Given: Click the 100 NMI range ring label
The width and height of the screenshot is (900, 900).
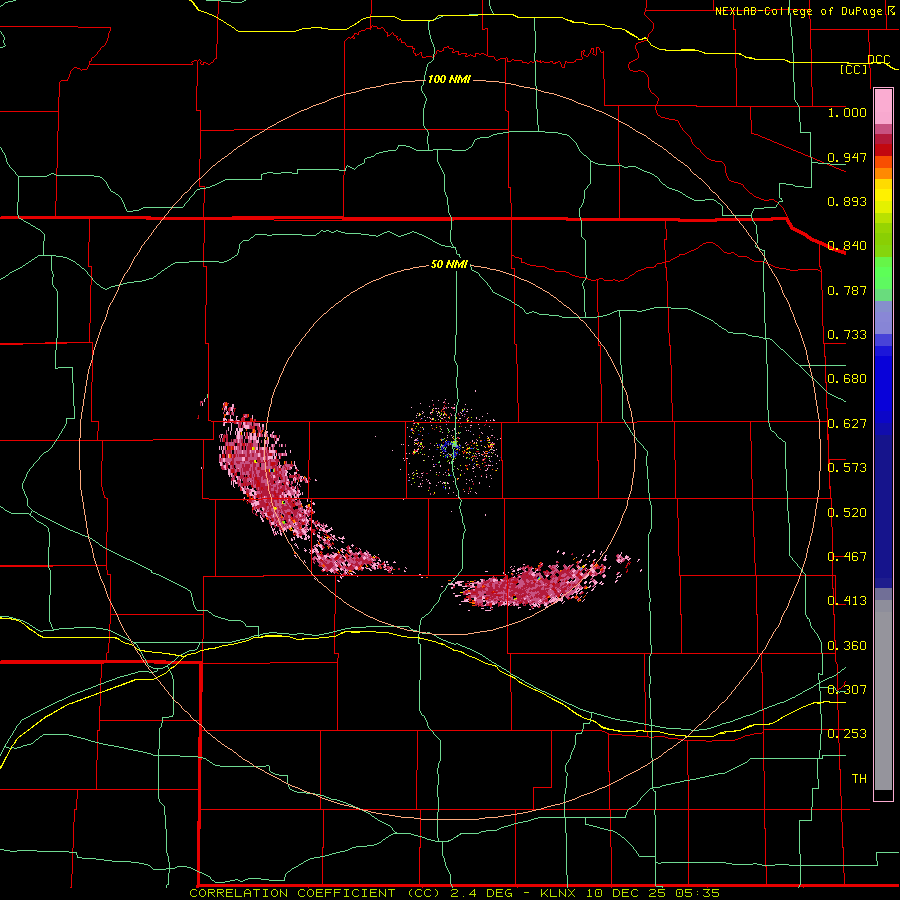Looking at the screenshot, I should tap(449, 79).
